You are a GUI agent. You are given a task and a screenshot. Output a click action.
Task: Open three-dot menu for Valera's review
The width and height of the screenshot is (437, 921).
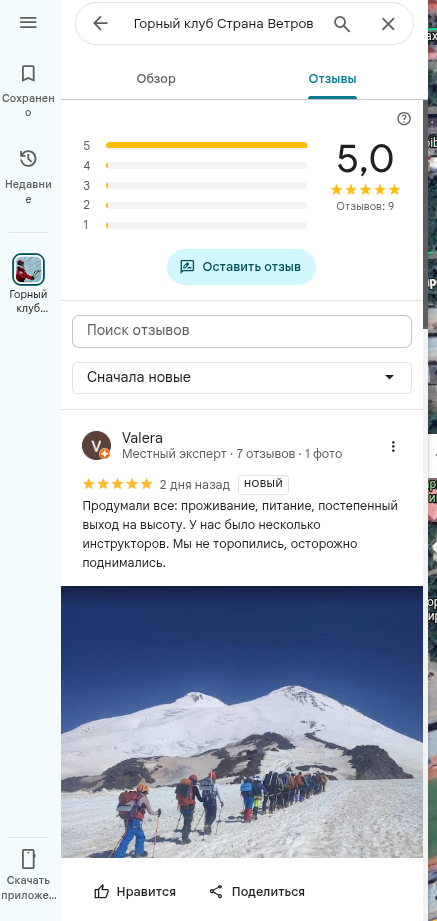[393, 446]
